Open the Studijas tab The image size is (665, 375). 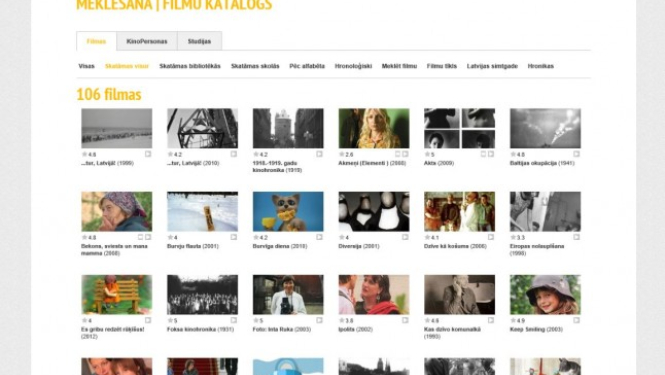pyautogui.click(x=199, y=41)
